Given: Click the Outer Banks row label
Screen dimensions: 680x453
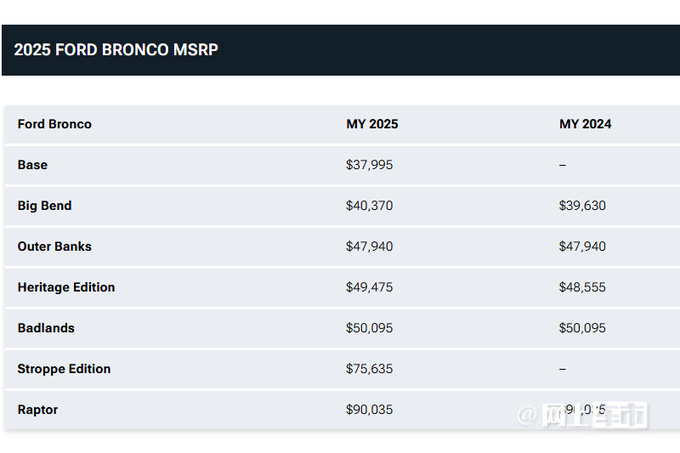Looking at the screenshot, I should pos(55,246).
